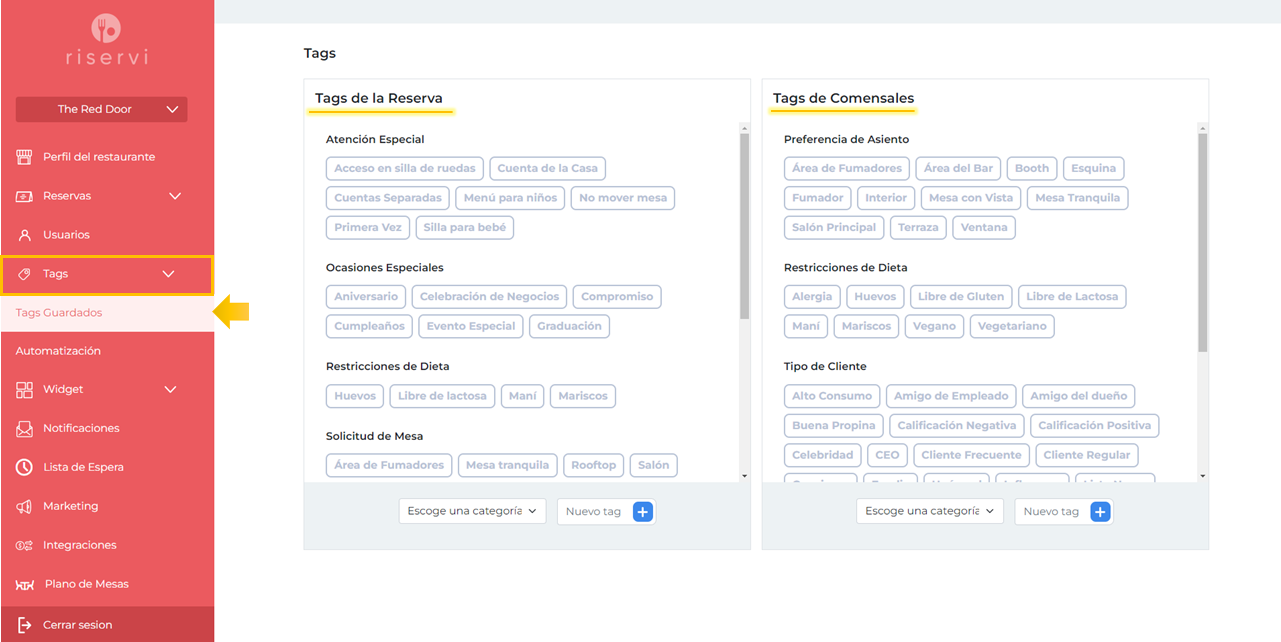The width and height of the screenshot is (1281, 642).
Task: Select tag Primera Vez
Action: (x=368, y=227)
